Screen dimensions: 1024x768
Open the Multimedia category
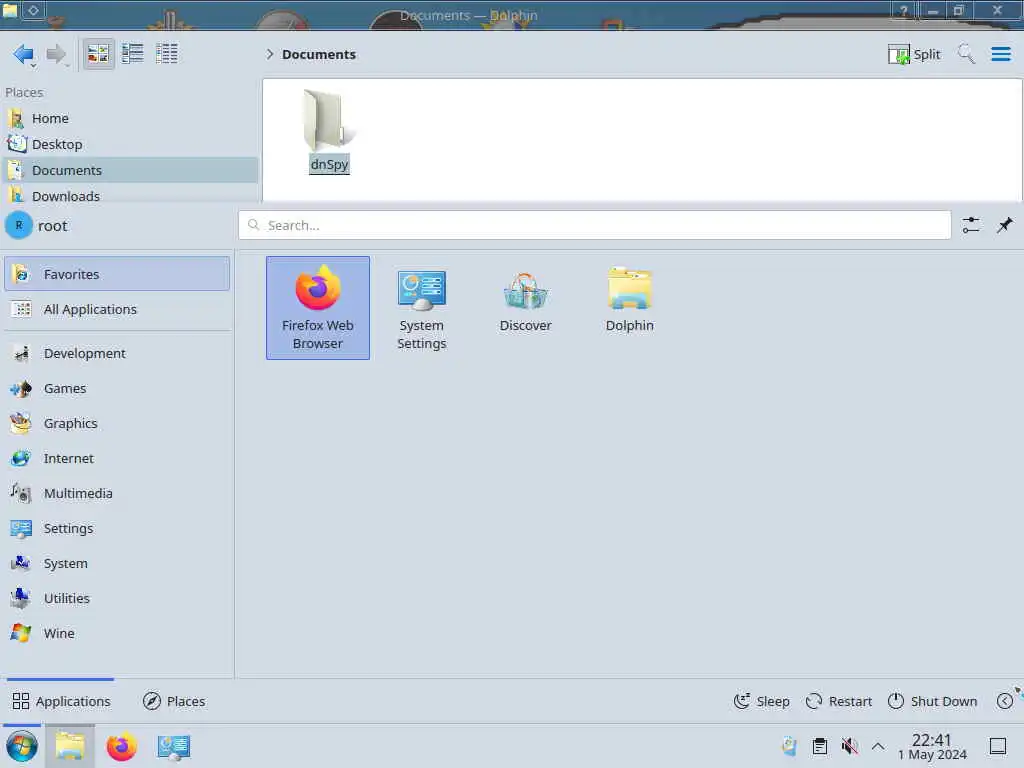tap(118, 494)
